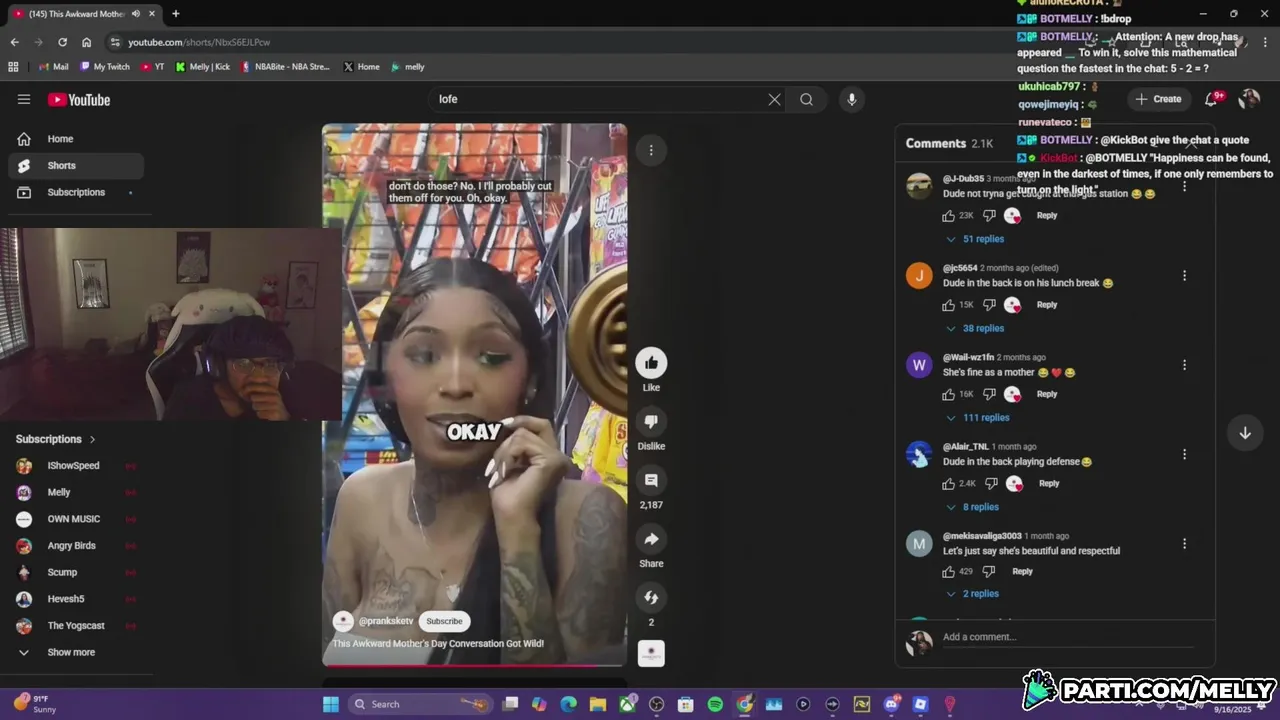Open Discord from taskbar
1280x720 pixels.
tap(891, 704)
